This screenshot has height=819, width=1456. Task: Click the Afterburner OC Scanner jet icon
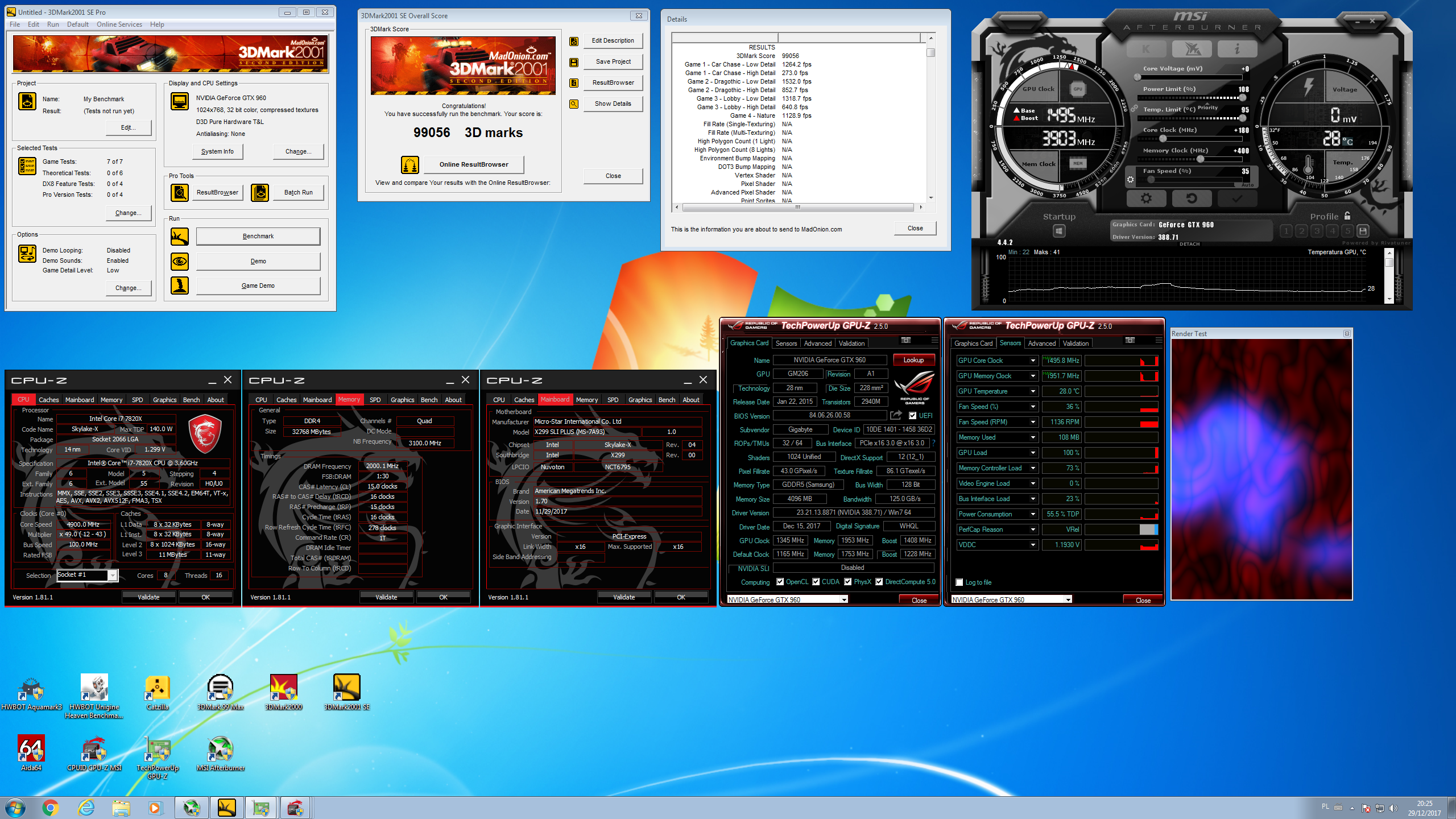[1192, 49]
